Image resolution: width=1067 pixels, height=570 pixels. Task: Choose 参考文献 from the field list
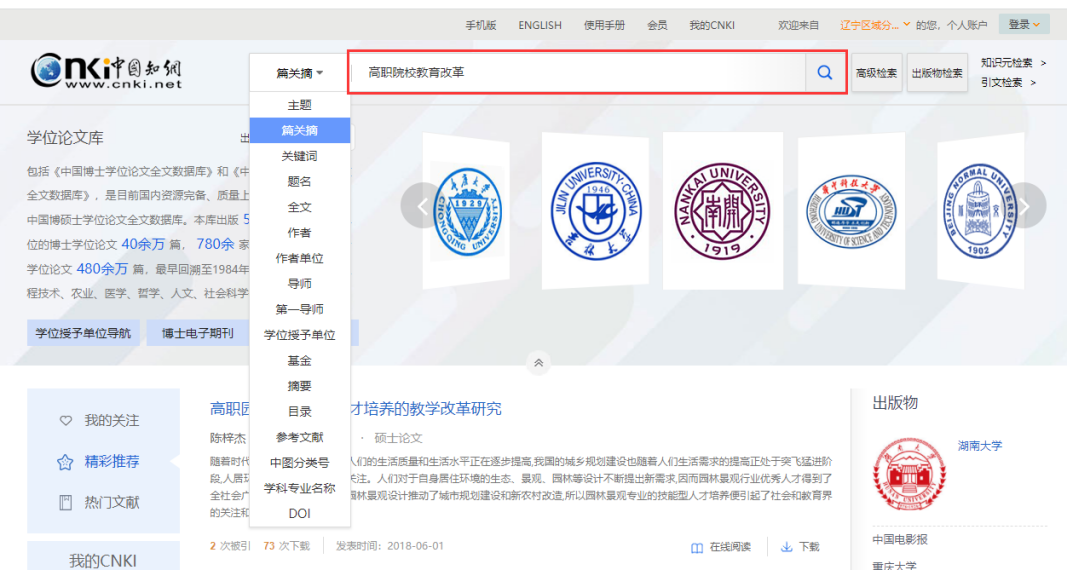coord(299,437)
